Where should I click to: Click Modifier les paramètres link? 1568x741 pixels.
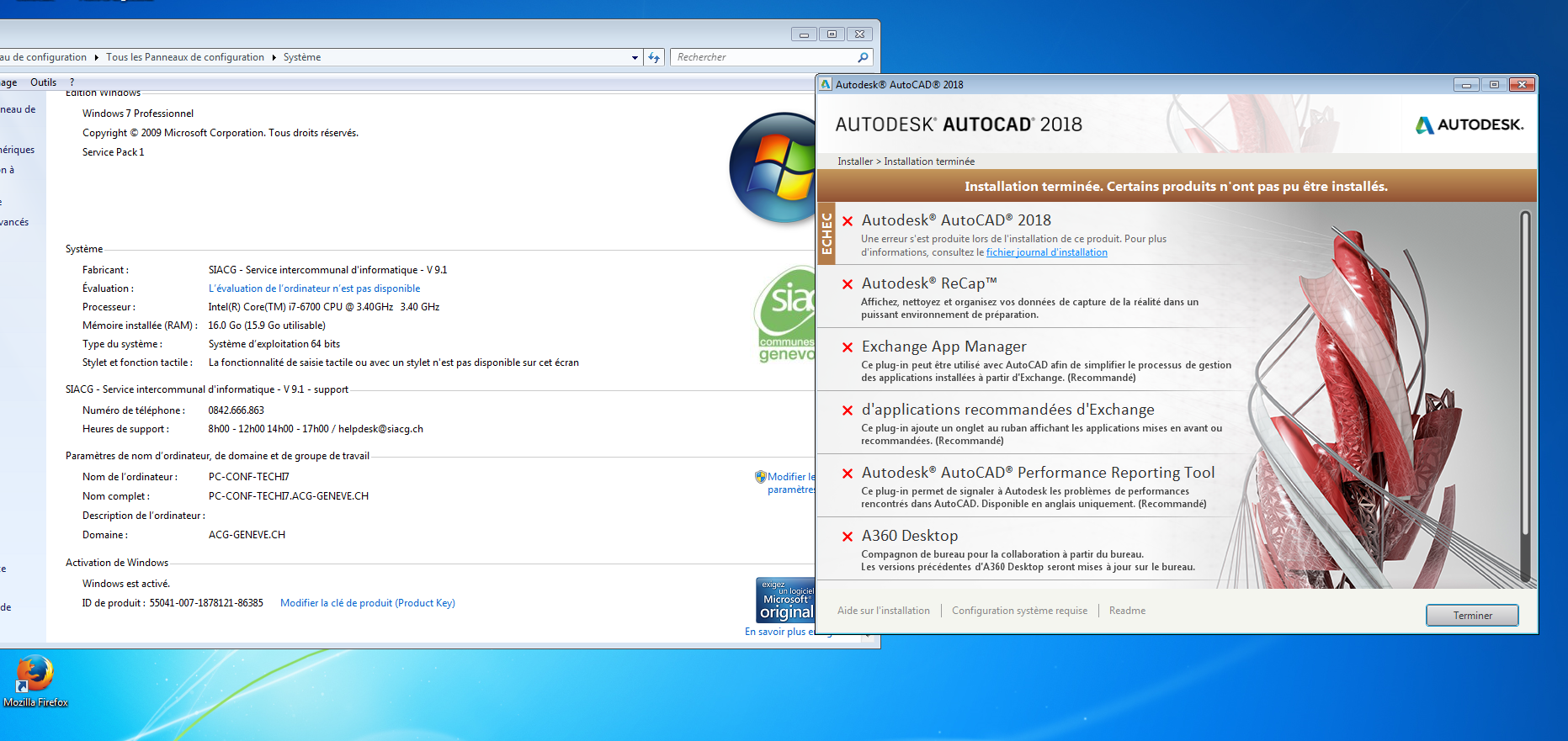click(789, 483)
